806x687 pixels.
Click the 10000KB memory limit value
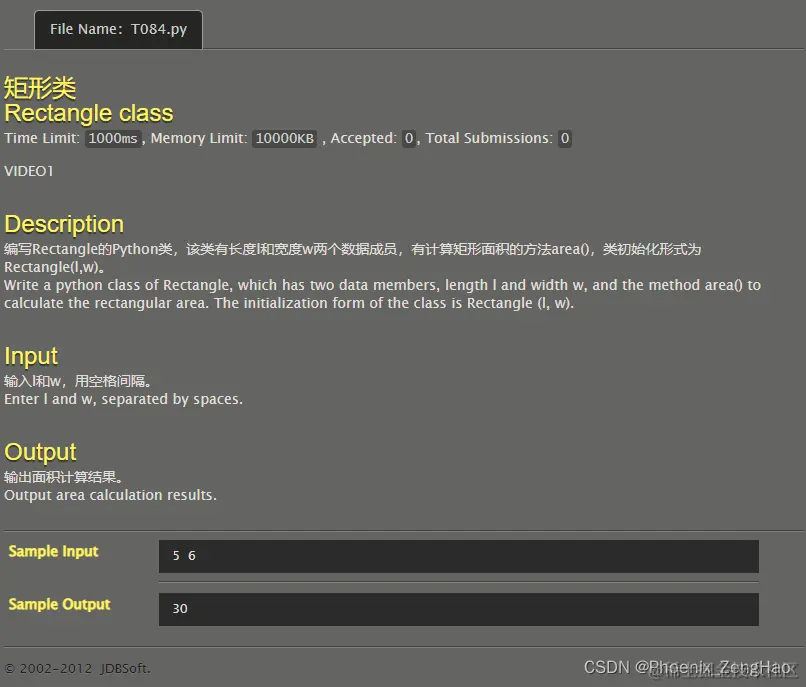pyautogui.click(x=285, y=138)
